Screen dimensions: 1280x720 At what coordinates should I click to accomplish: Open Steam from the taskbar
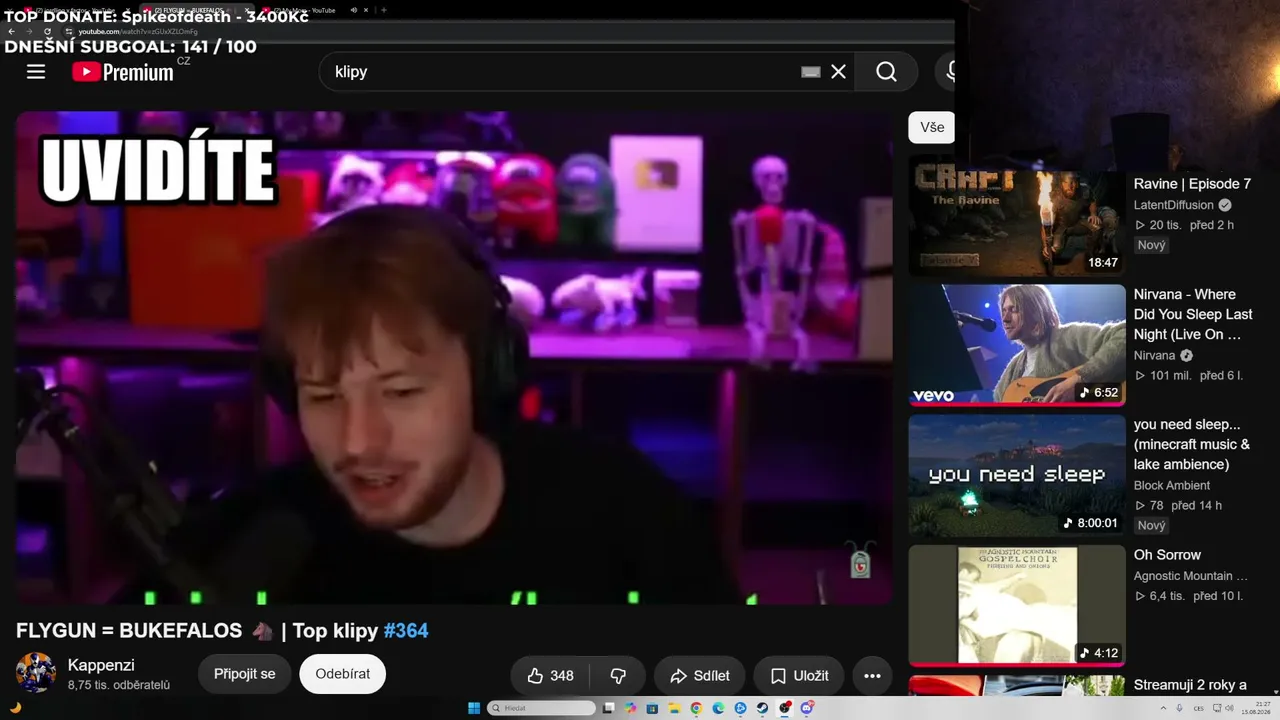point(762,708)
